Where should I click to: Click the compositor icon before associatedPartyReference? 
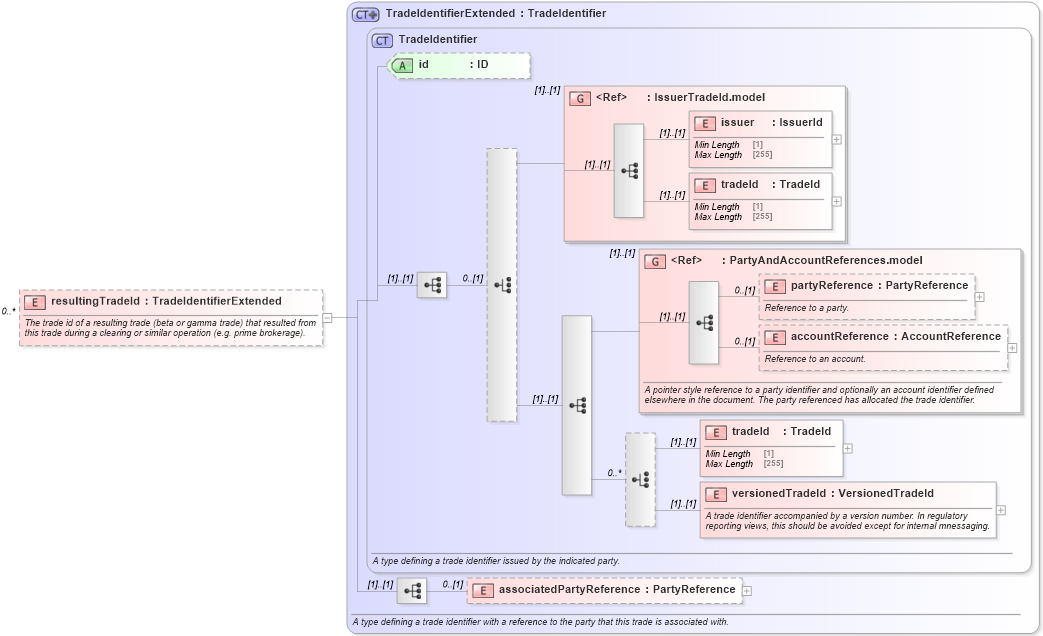click(414, 590)
